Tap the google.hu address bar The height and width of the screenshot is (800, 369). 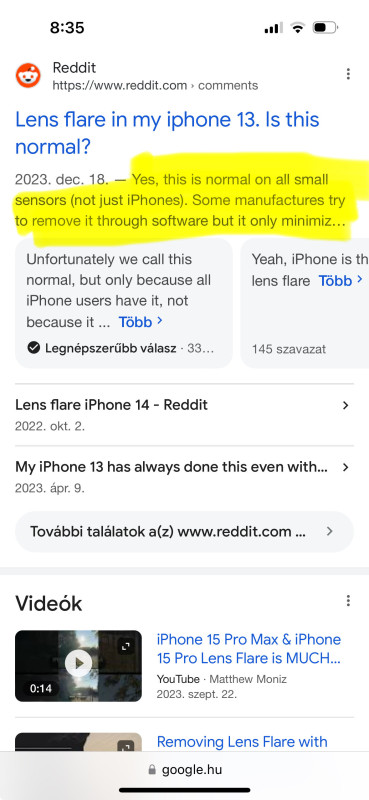pos(185,769)
